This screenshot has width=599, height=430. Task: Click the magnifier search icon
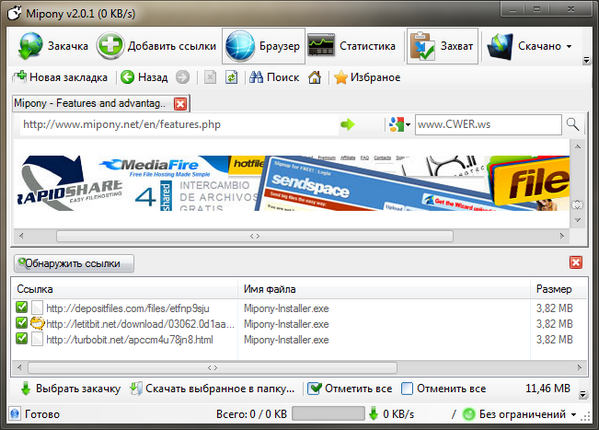point(573,124)
